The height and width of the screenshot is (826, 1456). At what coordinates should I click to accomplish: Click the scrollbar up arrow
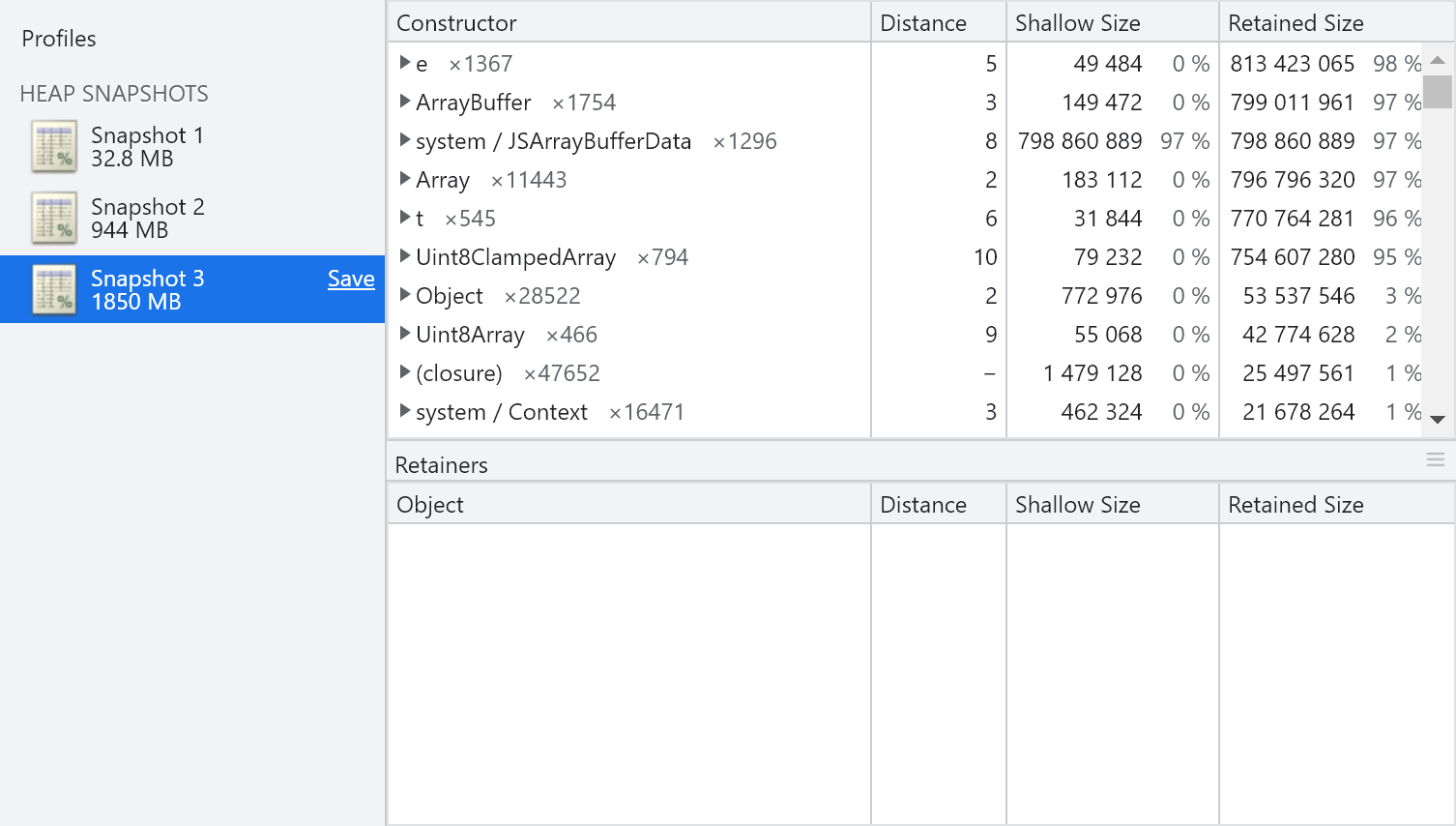coord(1438,60)
